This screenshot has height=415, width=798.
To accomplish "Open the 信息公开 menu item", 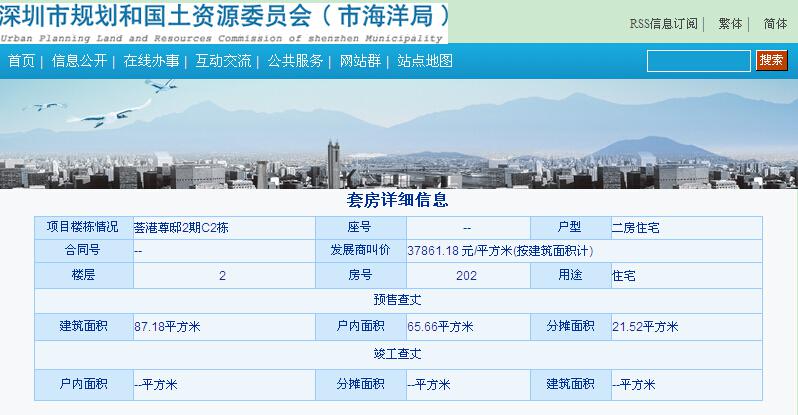I will tap(79, 61).
